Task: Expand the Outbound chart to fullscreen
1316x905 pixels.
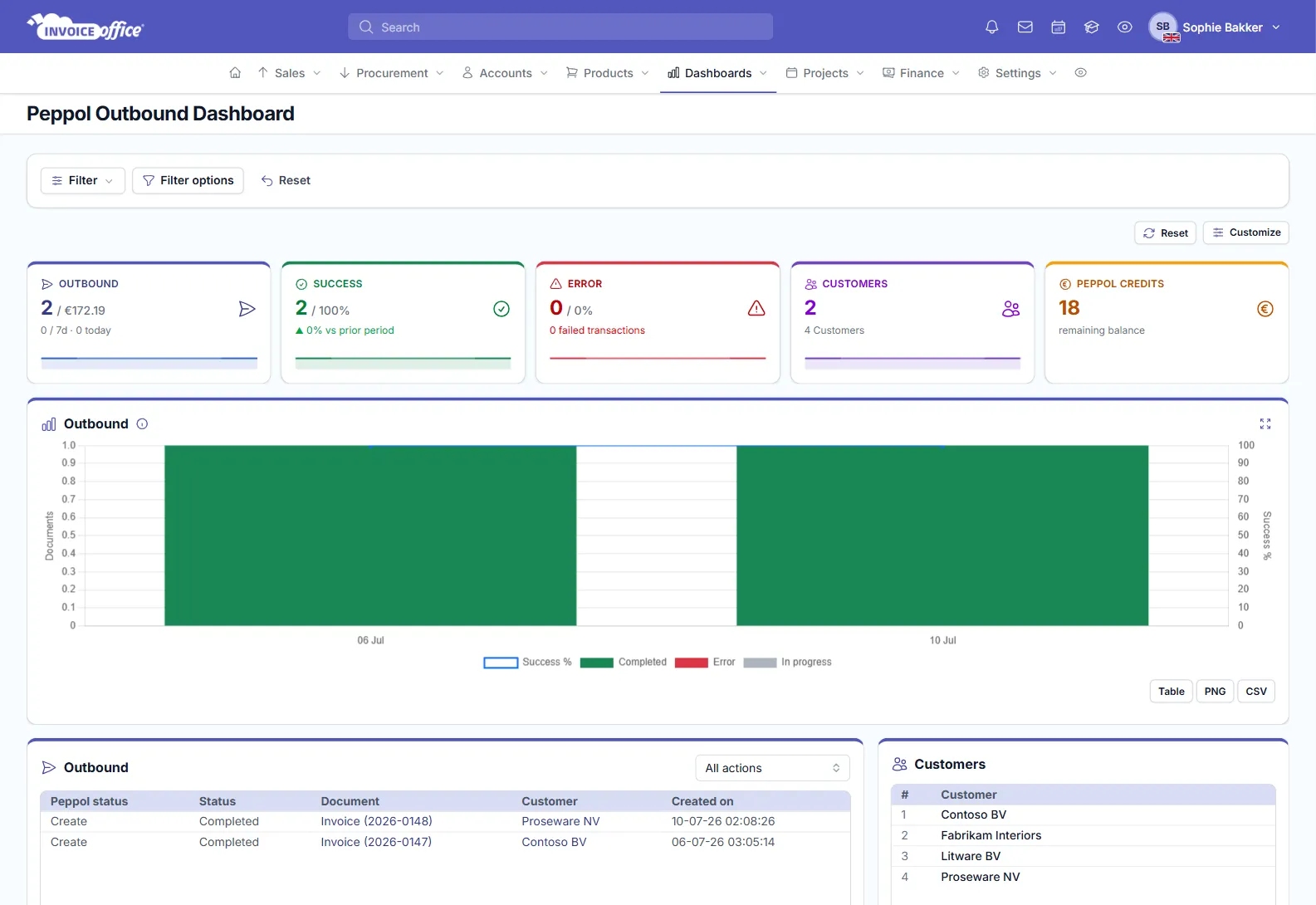Action: pyautogui.click(x=1265, y=423)
